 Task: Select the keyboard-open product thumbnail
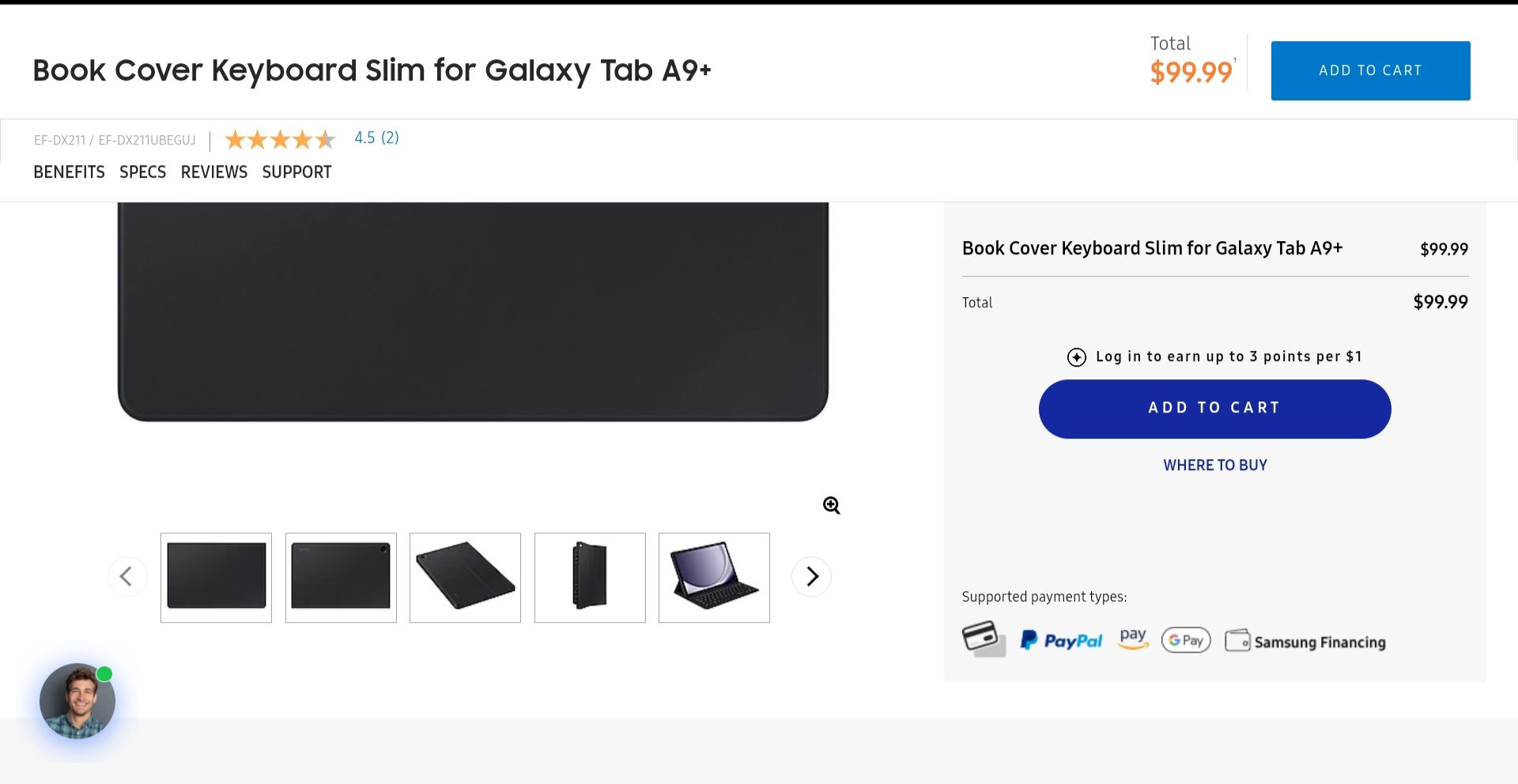[x=713, y=577]
